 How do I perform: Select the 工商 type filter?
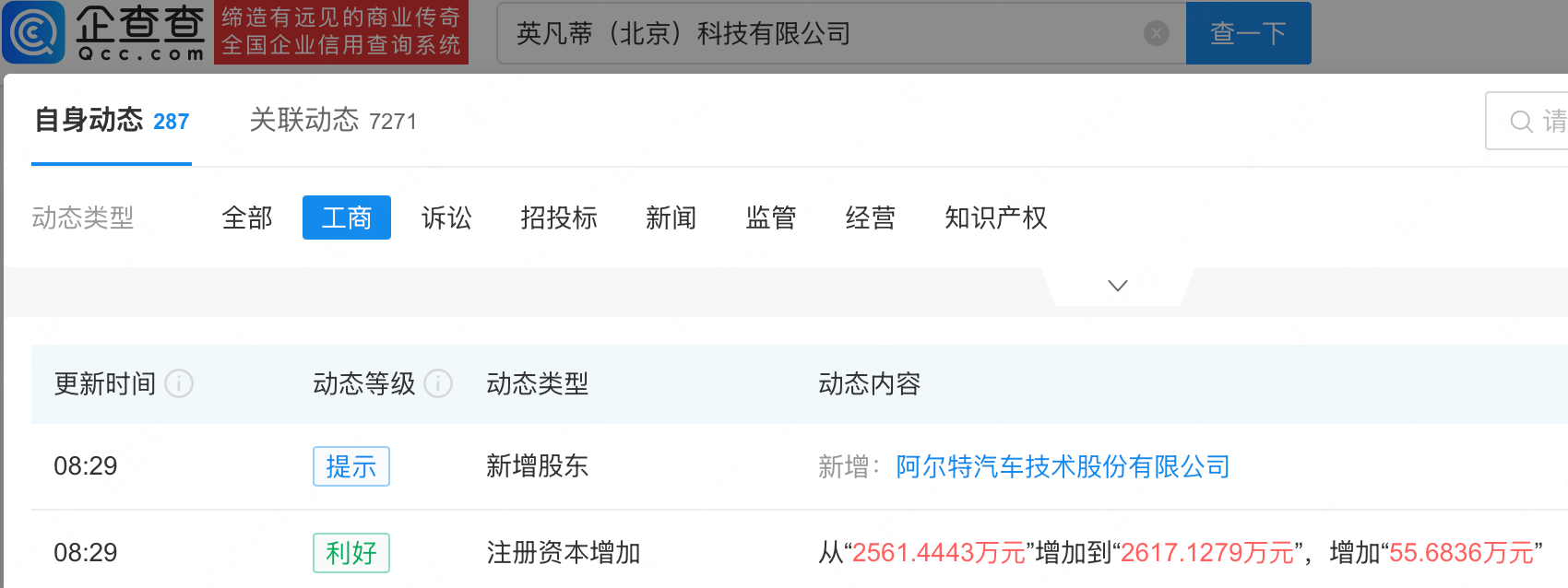coord(347,218)
